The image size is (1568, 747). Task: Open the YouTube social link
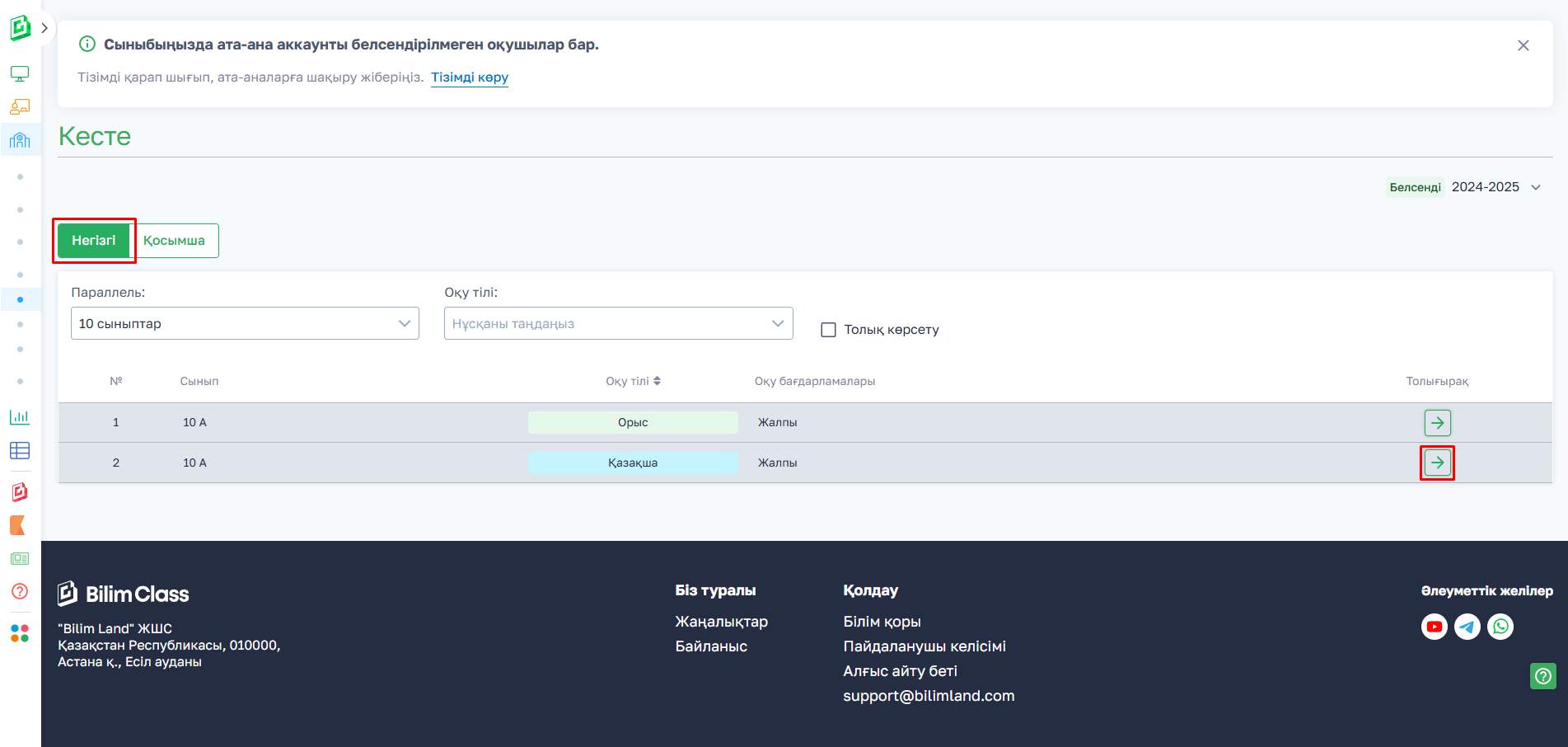pos(1435,627)
